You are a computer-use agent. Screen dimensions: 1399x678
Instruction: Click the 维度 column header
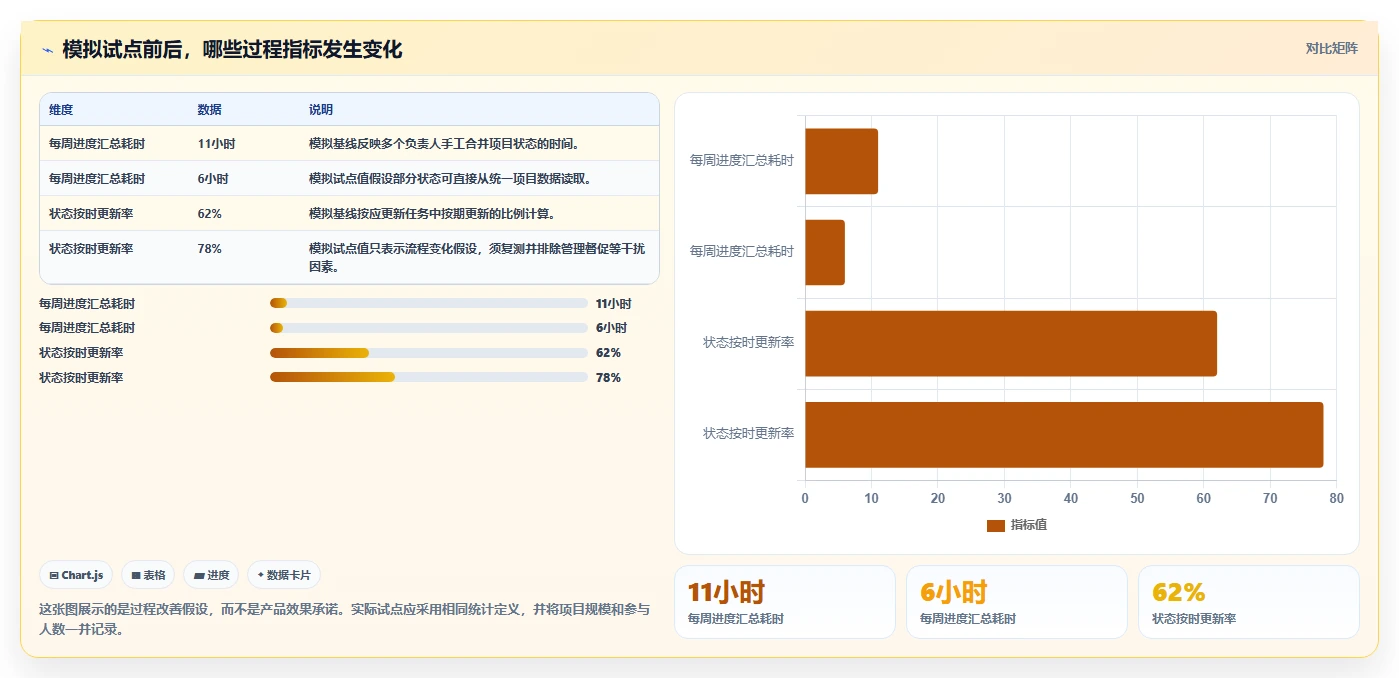(x=61, y=110)
